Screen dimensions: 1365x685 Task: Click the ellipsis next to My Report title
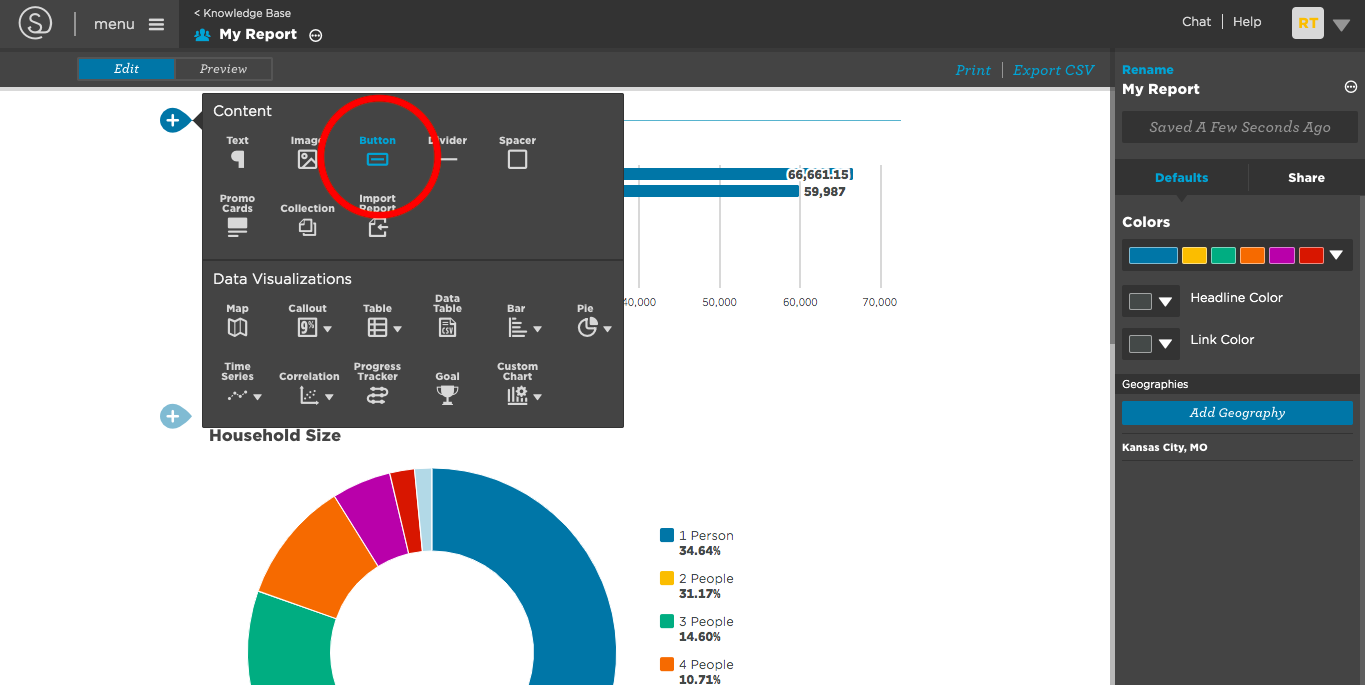316,35
